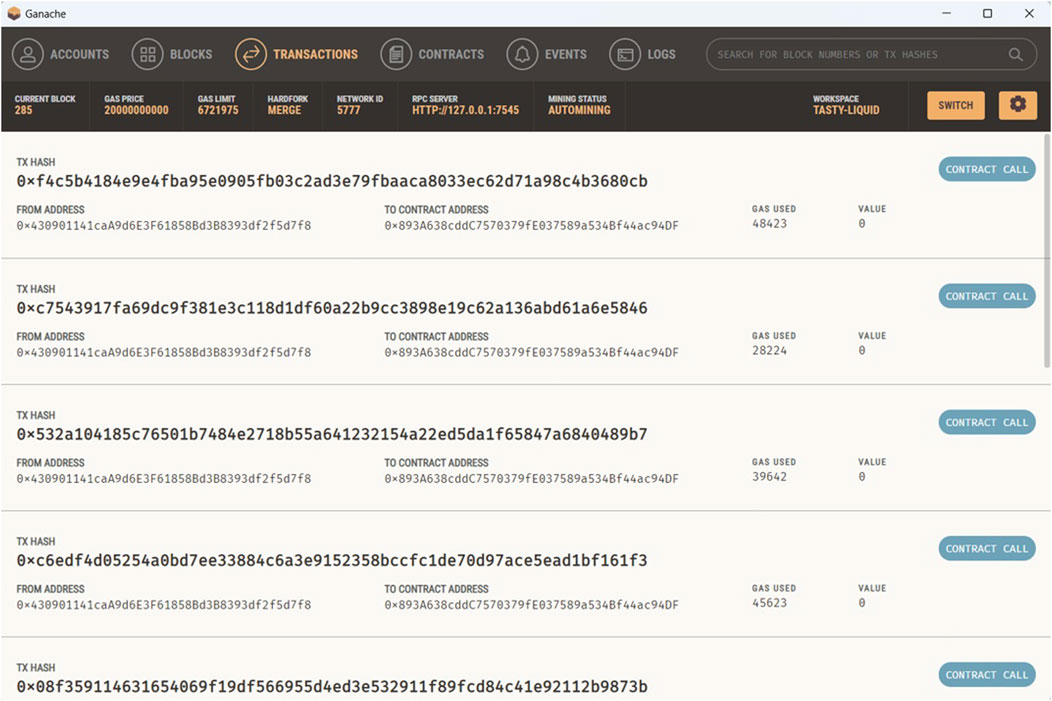Image resolution: width=1052 pixels, height=701 pixels.
Task: Click from address in 0xf4c5b184 transaction row
Action: (x=164, y=225)
